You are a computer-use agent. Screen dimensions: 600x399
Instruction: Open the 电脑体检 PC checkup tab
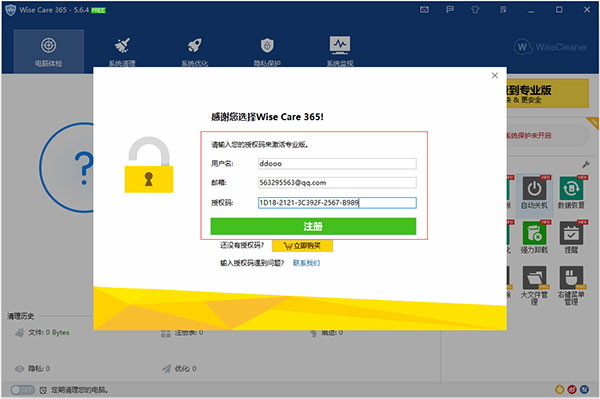pyautogui.click(x=49, y=52)
